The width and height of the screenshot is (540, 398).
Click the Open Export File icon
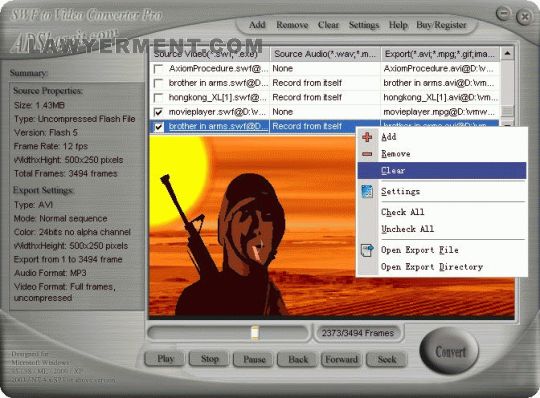367,250
